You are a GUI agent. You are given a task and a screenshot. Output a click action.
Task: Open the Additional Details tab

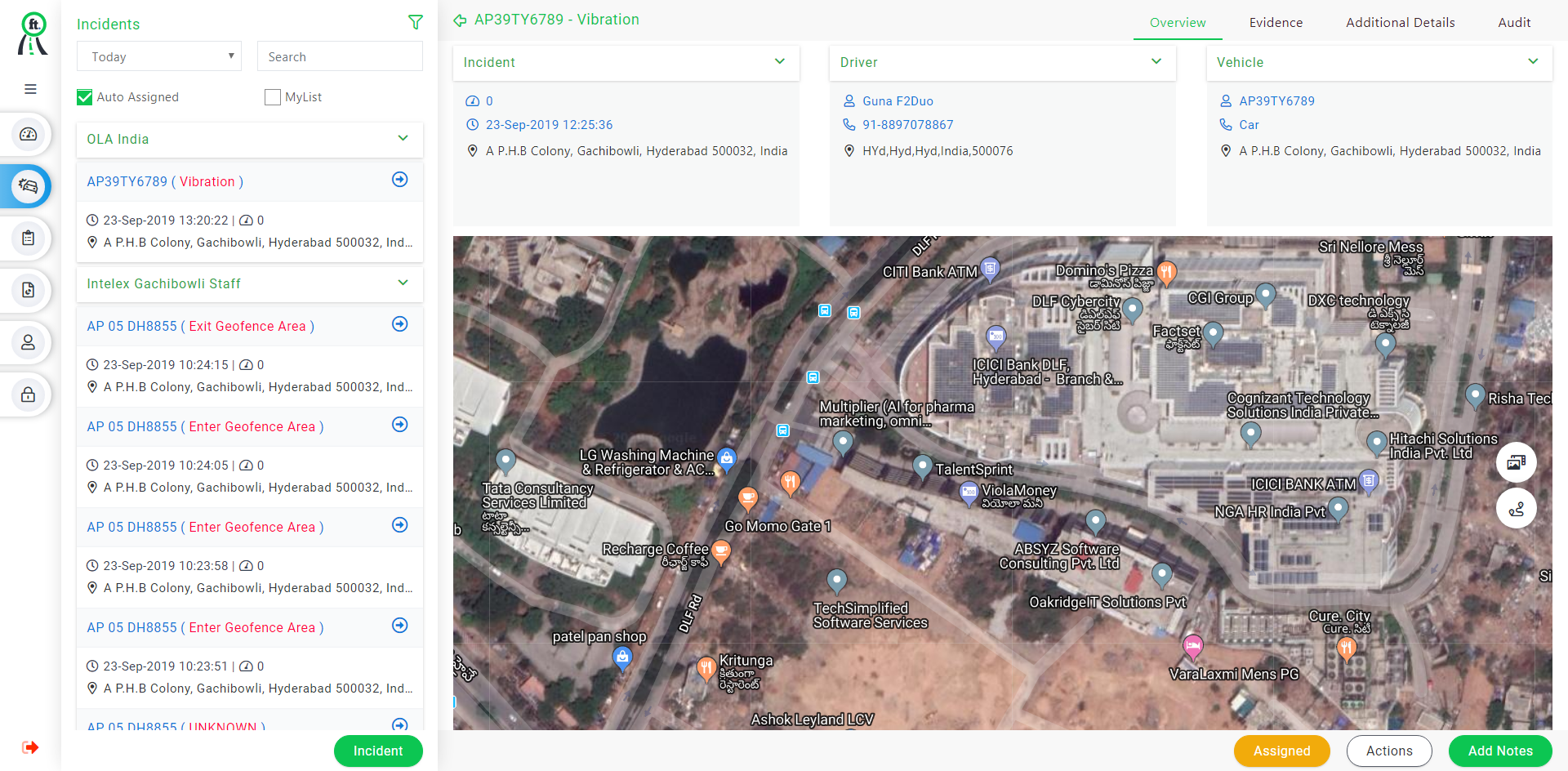pos(1400,22)
